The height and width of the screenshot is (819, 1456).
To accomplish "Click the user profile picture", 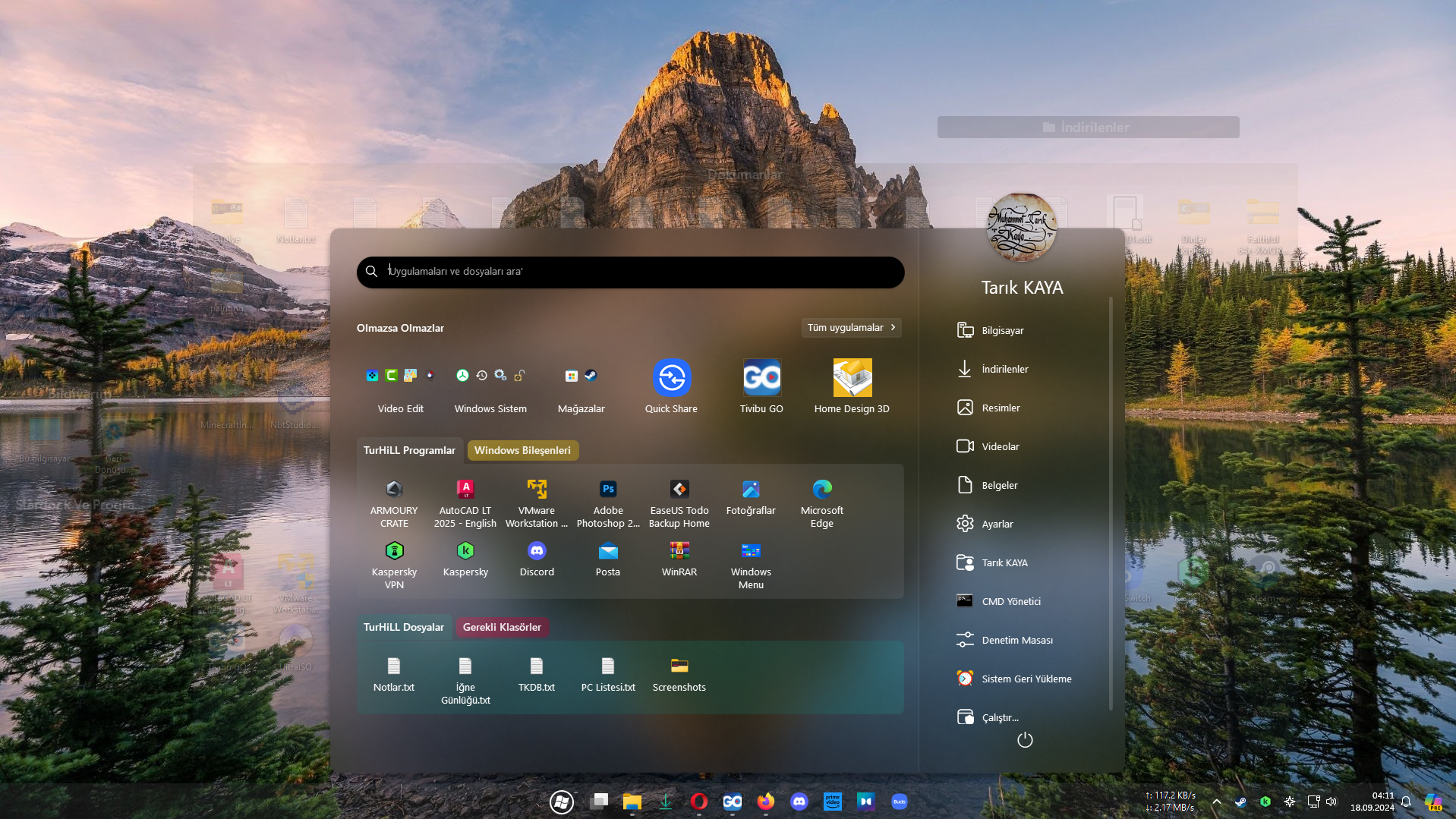I will (1022, 227).
